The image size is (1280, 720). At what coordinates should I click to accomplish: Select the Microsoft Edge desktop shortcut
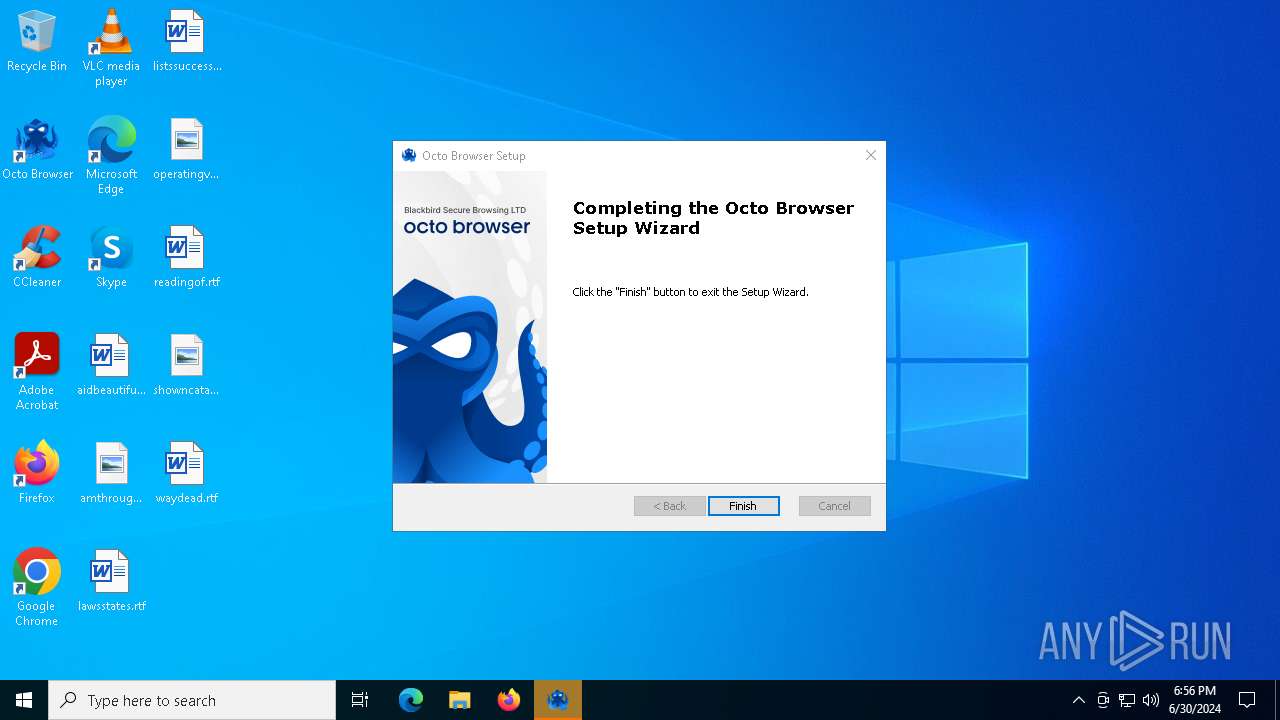(x=111, y=156)
